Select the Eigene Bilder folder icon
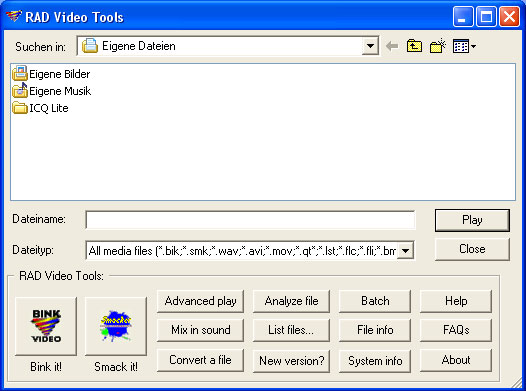 (x=20, y=73)
